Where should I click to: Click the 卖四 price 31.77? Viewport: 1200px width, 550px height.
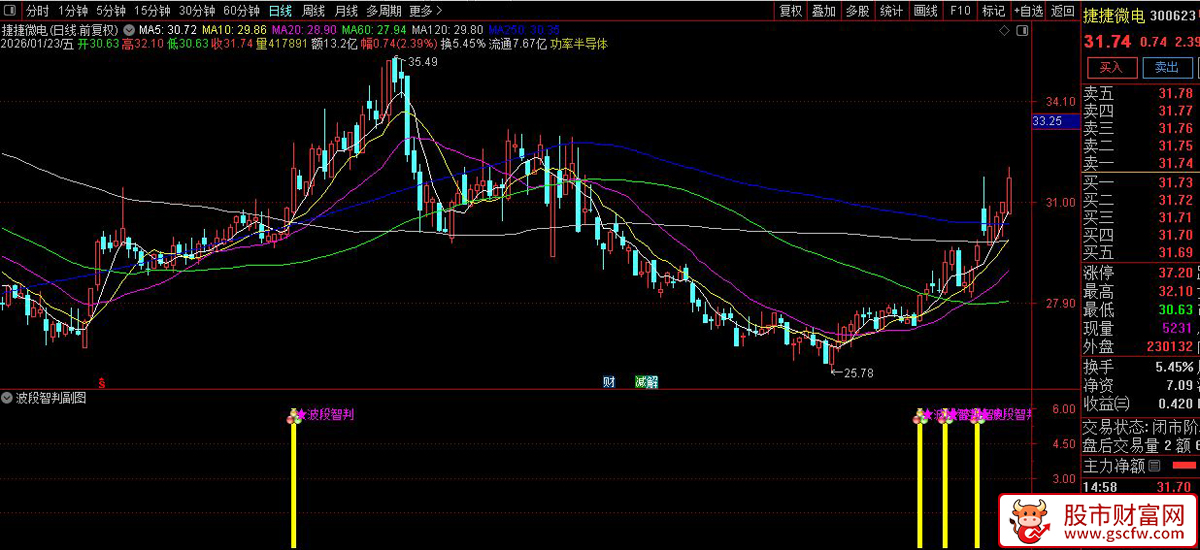1175,110
